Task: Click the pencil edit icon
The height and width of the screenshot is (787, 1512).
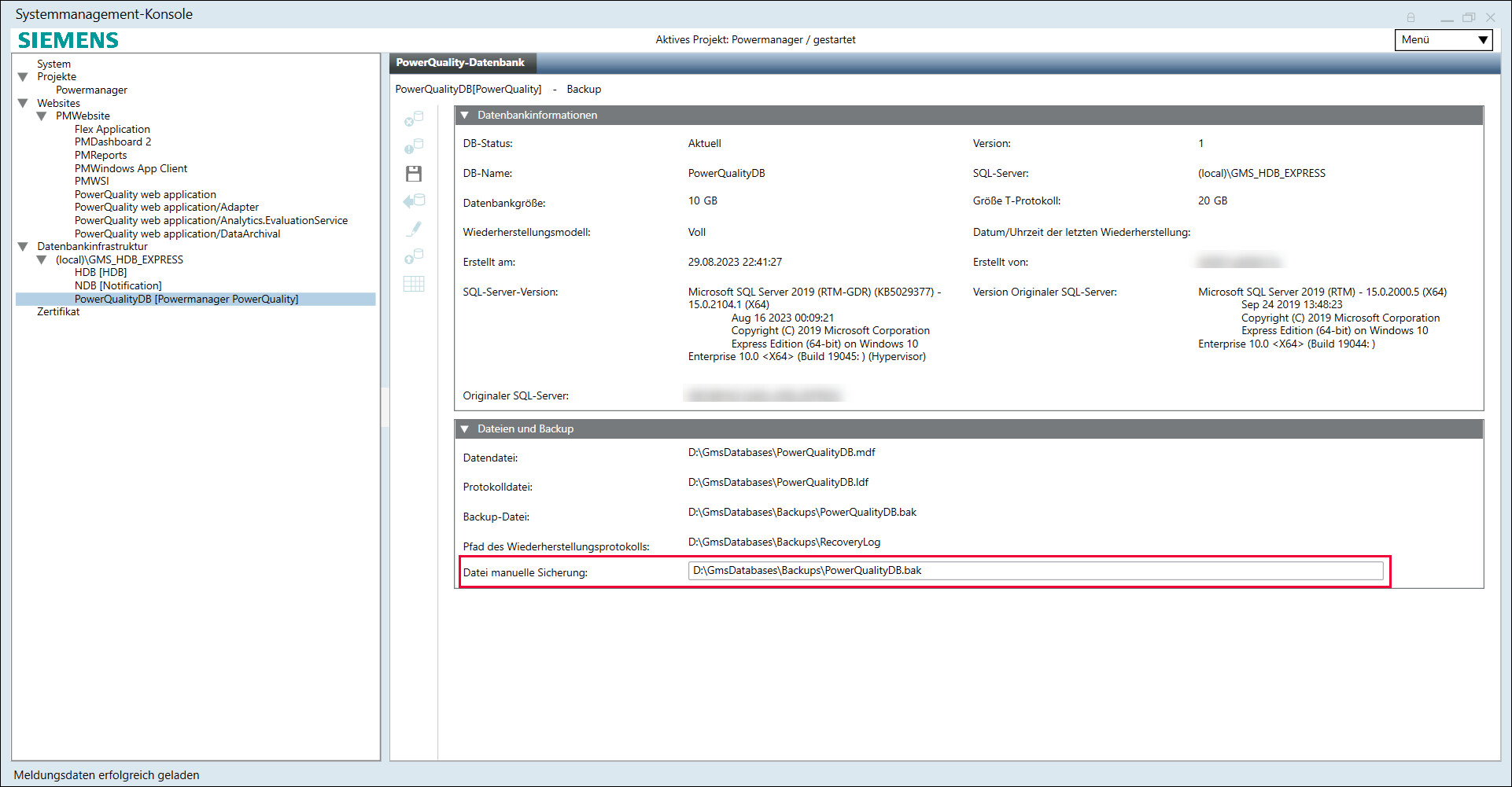Action: tap(414, 229)
